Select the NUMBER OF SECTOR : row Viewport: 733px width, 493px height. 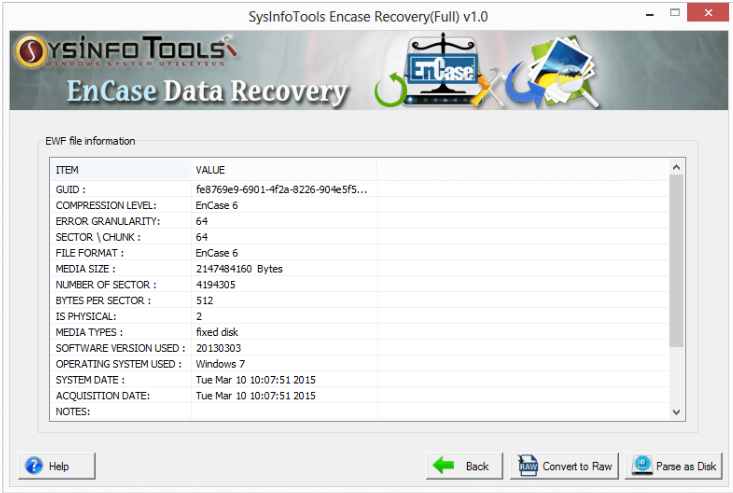tap(359, 285)
